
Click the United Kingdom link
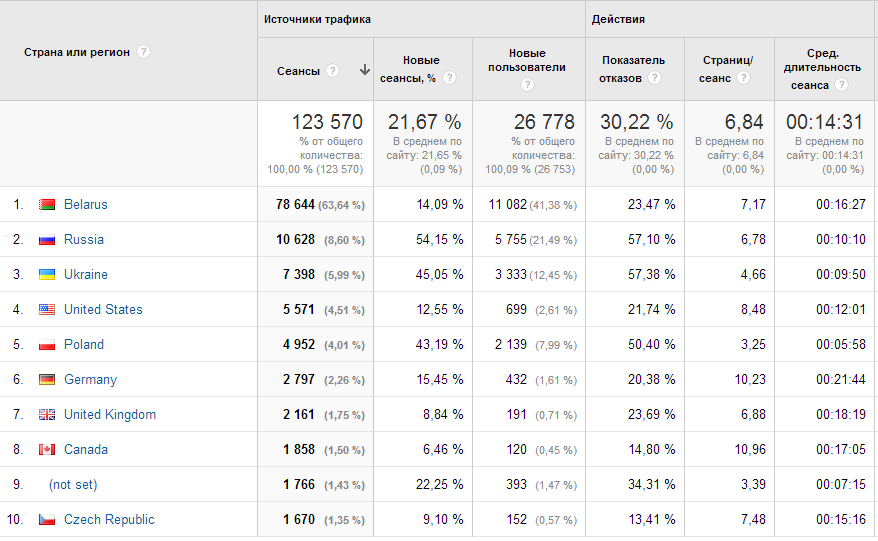pos(109,414)
